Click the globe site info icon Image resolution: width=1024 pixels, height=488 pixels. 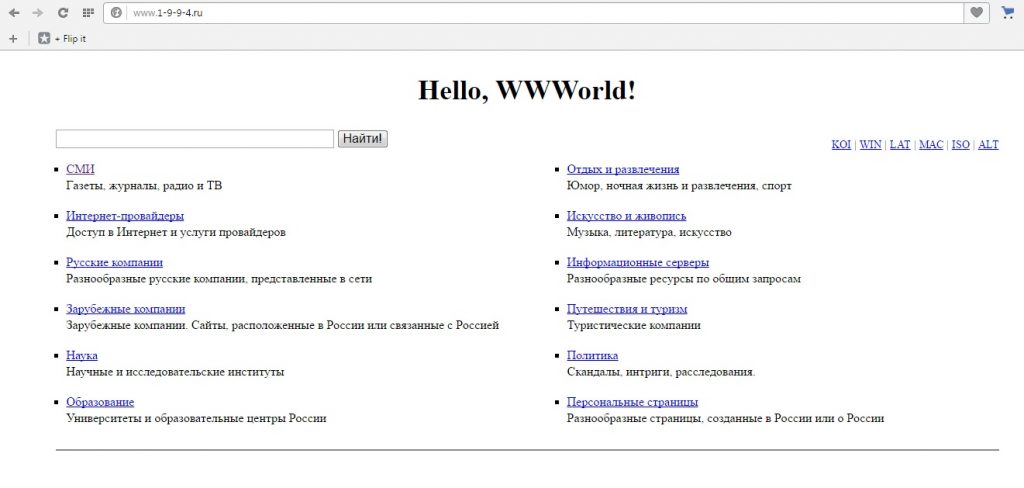[x=117, y=13]
